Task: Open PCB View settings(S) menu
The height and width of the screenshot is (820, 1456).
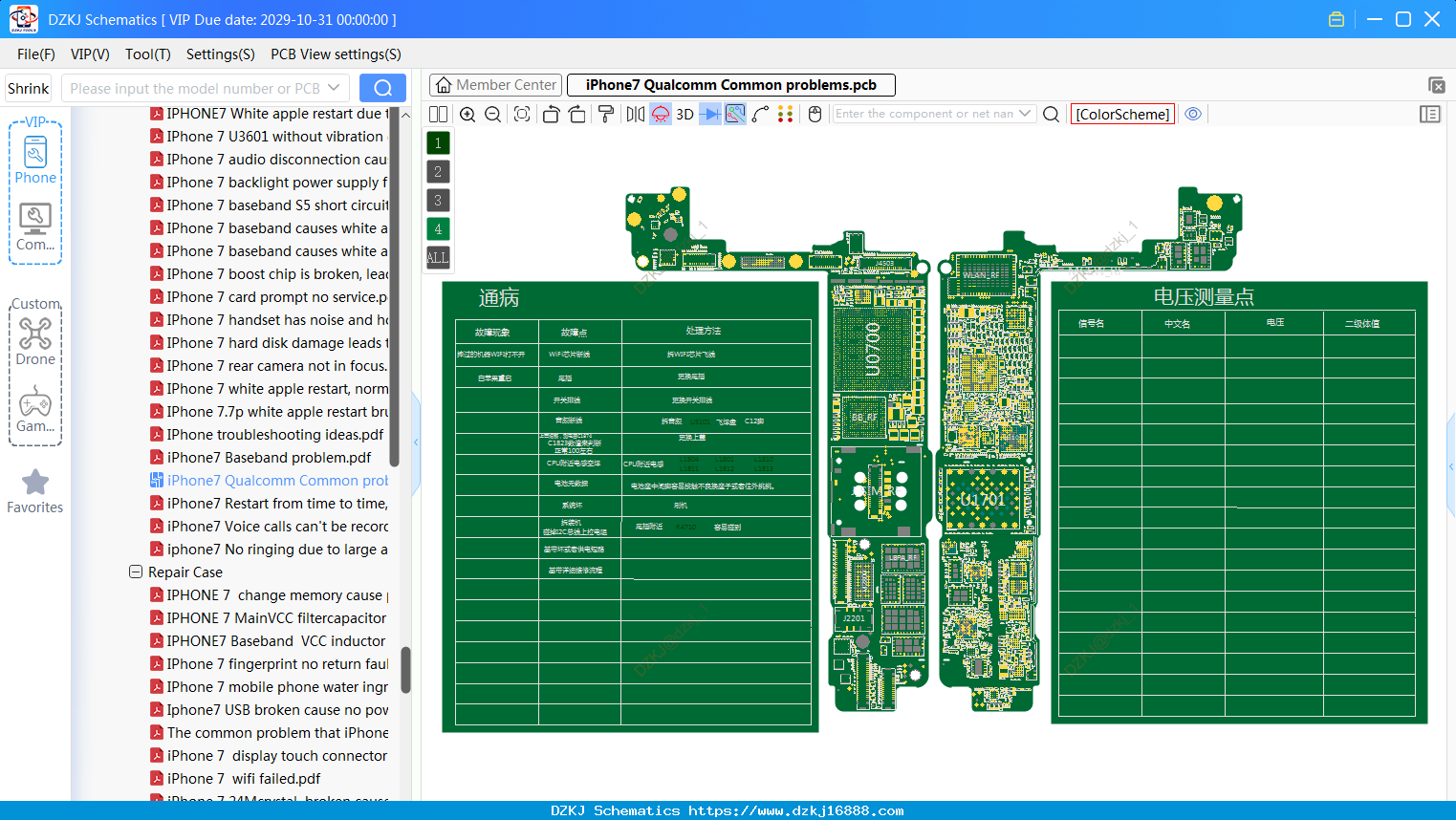Action: click(336, 54)
